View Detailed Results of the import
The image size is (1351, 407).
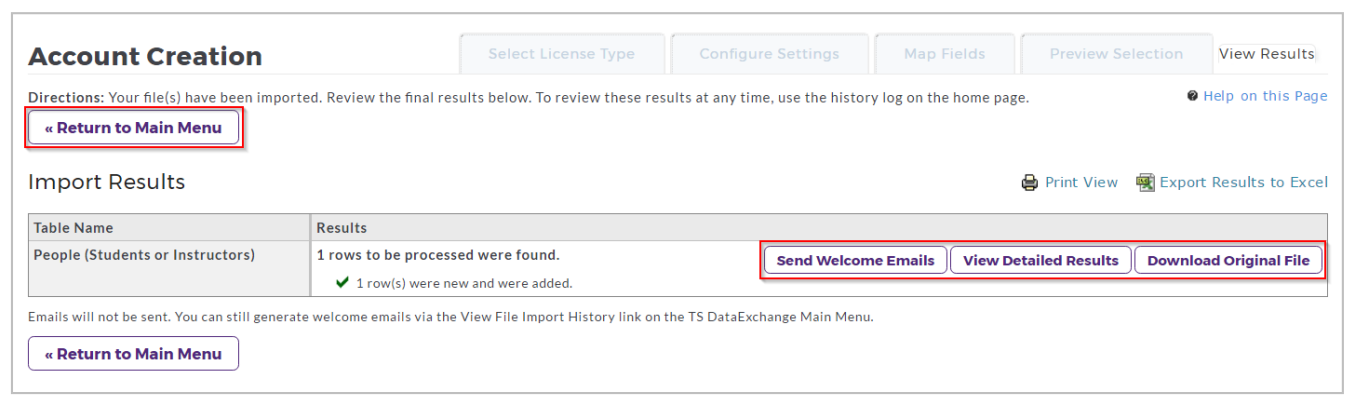tap(1040, 260)
